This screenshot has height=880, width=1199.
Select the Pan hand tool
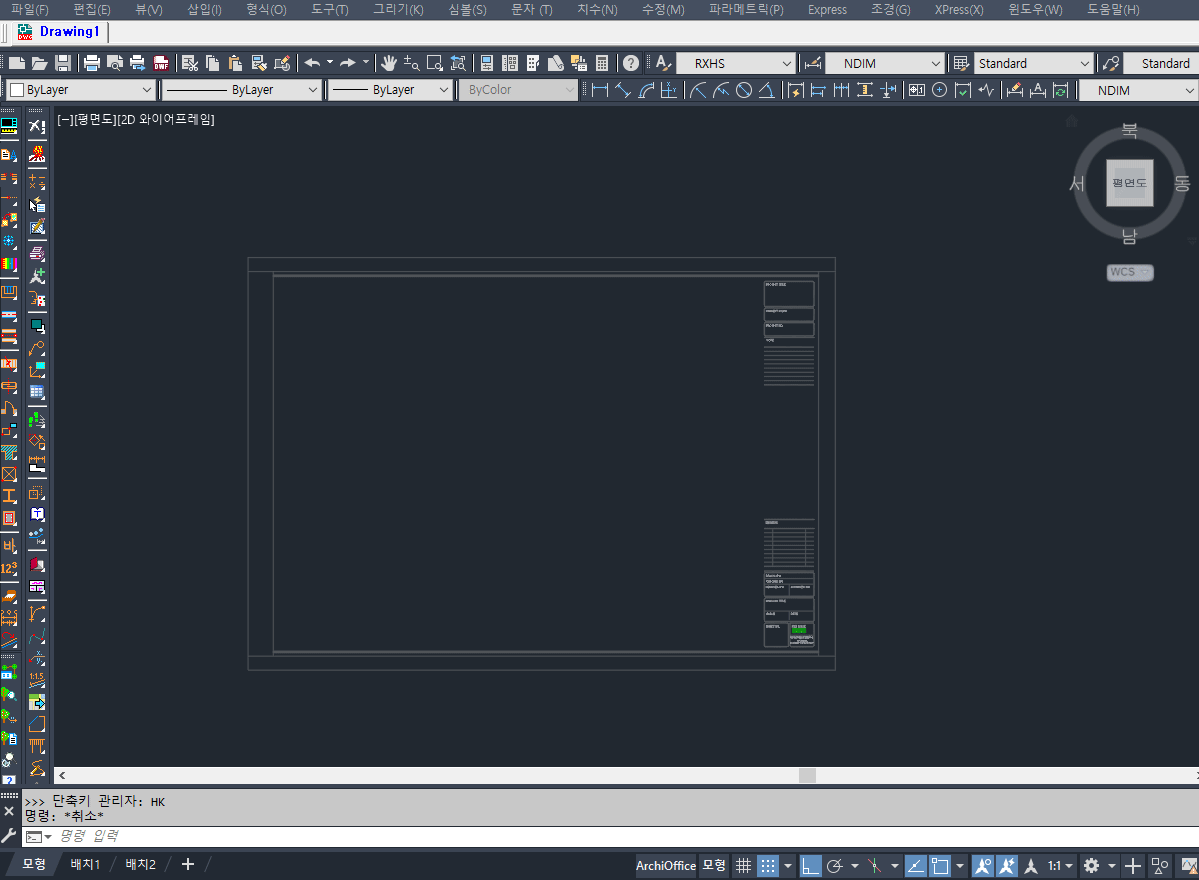(x=389, y=63)
